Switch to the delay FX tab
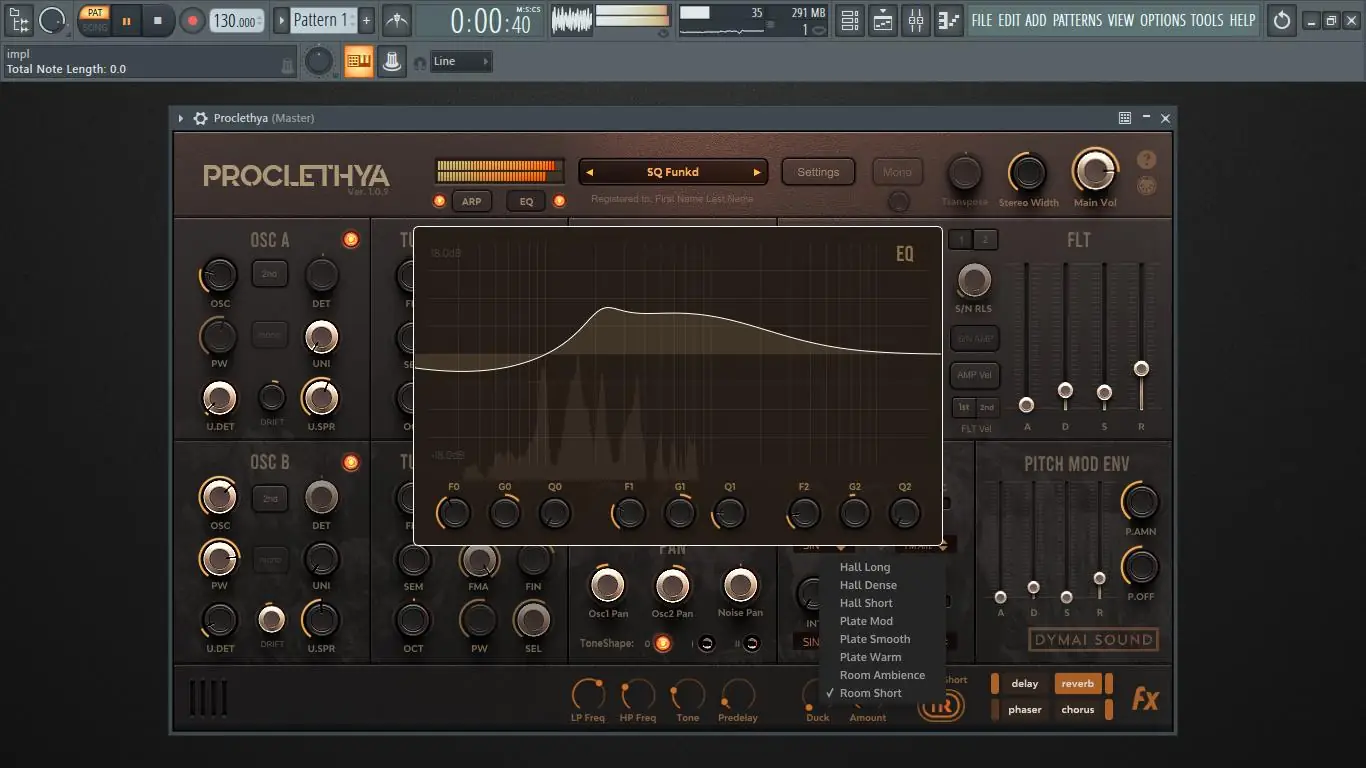 click(1025, 684)
